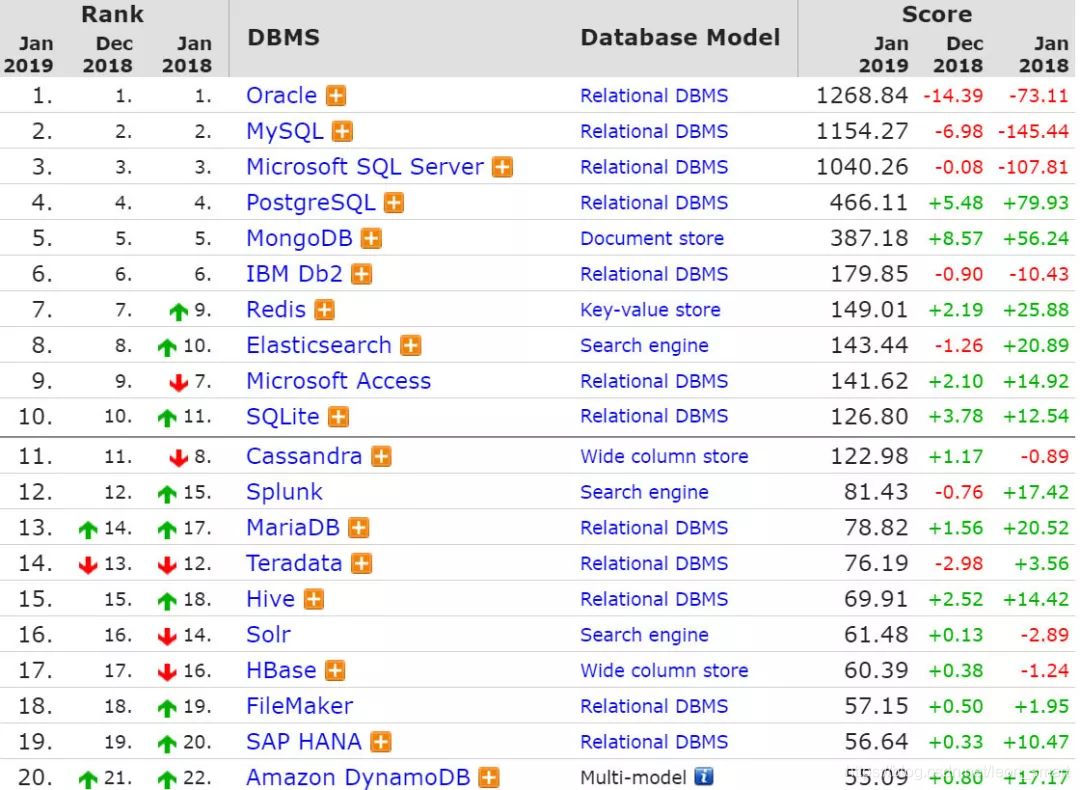Viewport: 1080px width, 790px height.
Task: Open the Oracle database link
Action: (282, 96)
